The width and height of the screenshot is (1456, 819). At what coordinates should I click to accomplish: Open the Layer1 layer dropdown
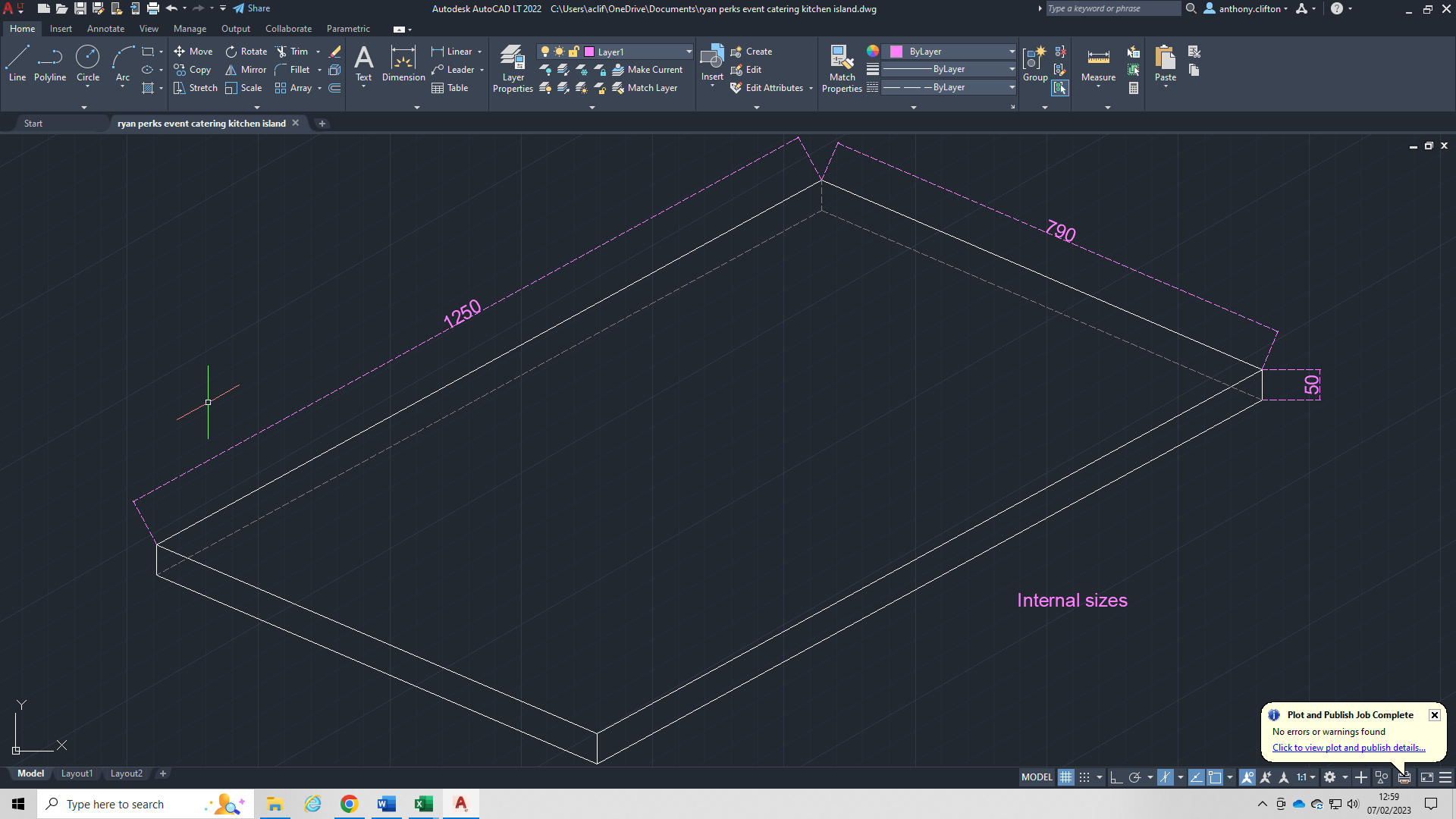[689, 52]
